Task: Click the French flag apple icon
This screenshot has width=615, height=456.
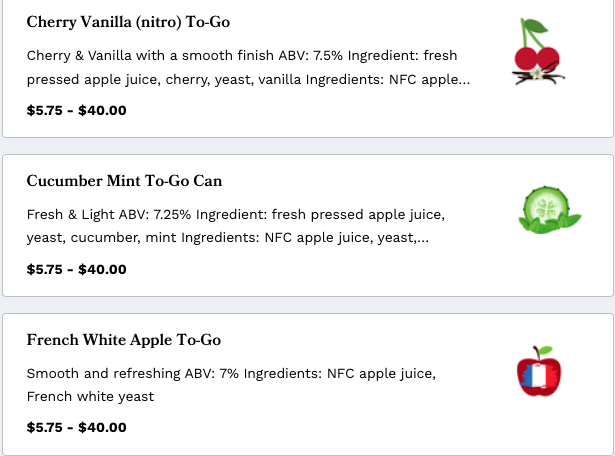Action: [539, 371]
